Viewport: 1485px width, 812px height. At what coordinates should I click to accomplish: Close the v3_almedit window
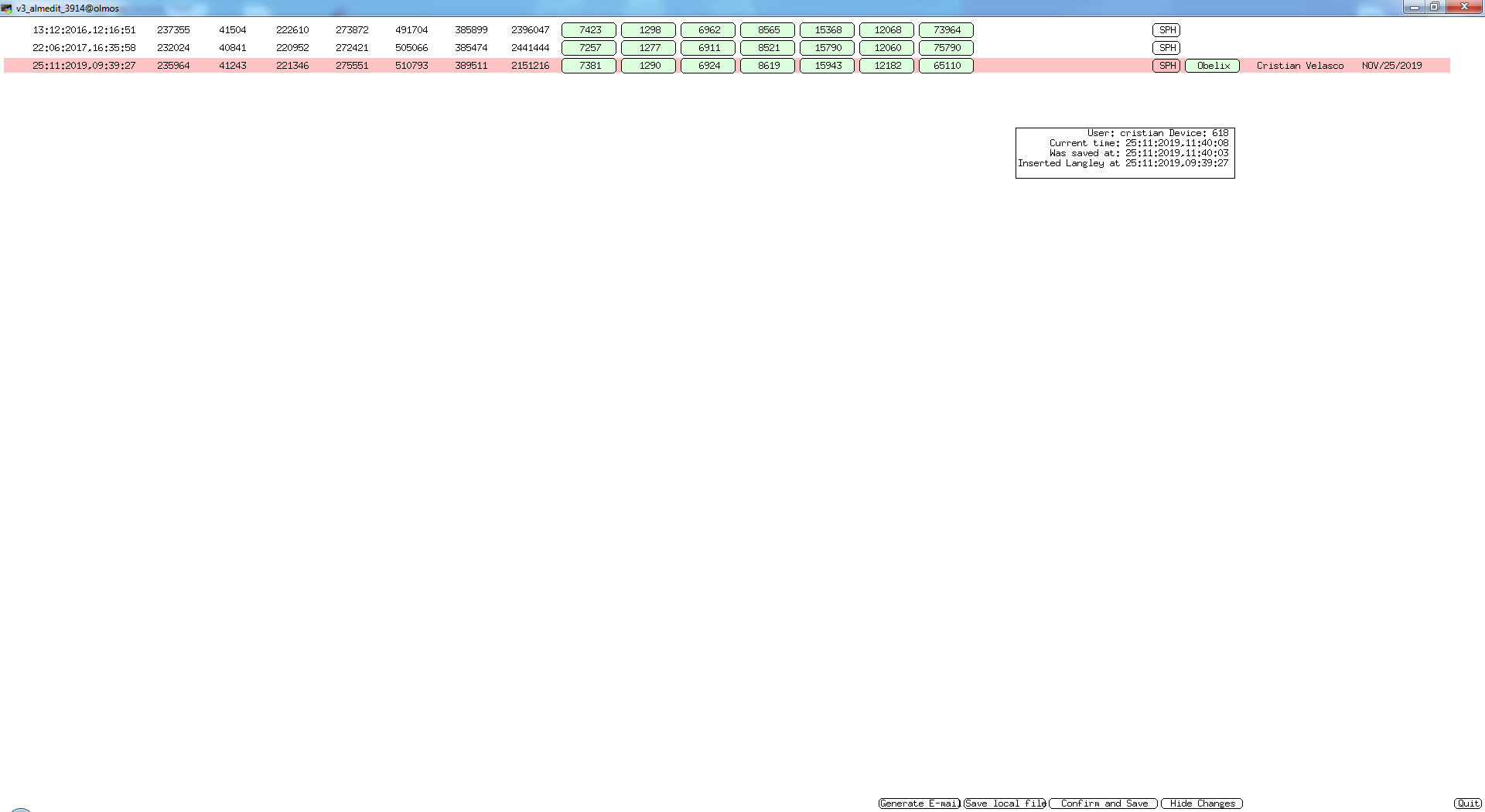pos(1463,6)
